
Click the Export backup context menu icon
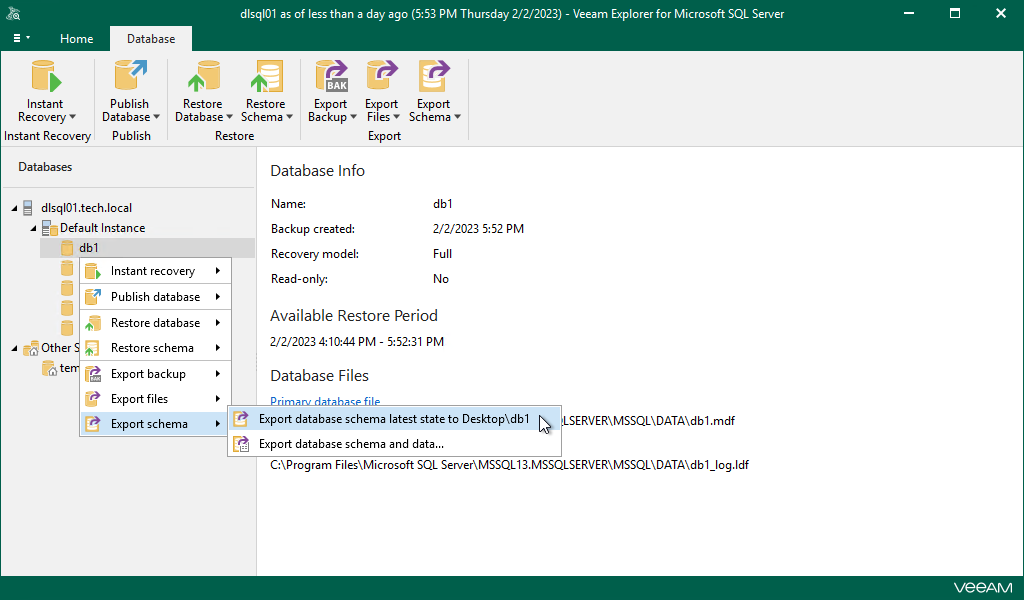(x=93, y=374)
